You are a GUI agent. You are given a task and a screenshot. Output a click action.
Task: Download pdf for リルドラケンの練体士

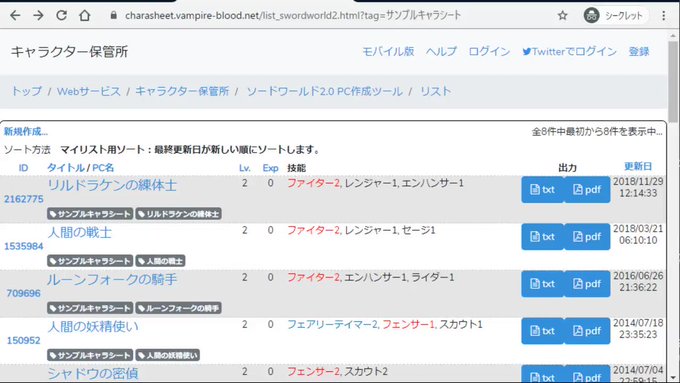(587, 190)
